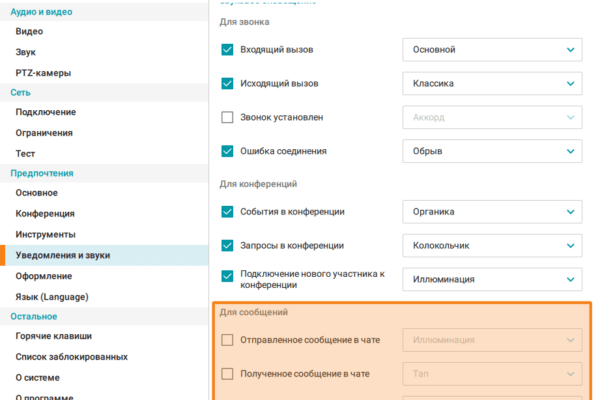Go to Подключение network settings
600x400 pixels.
click(44, 112)
